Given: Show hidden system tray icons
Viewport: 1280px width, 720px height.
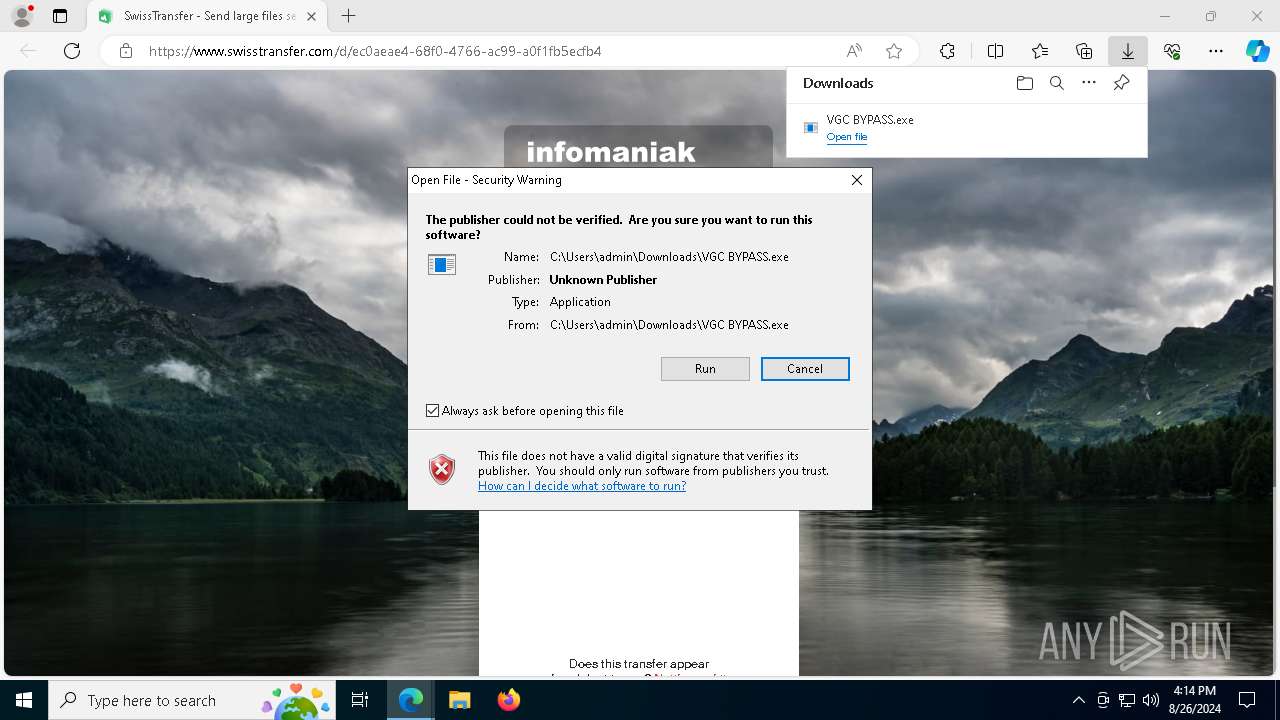Looking at the screenshot, I should (1078, 700).
